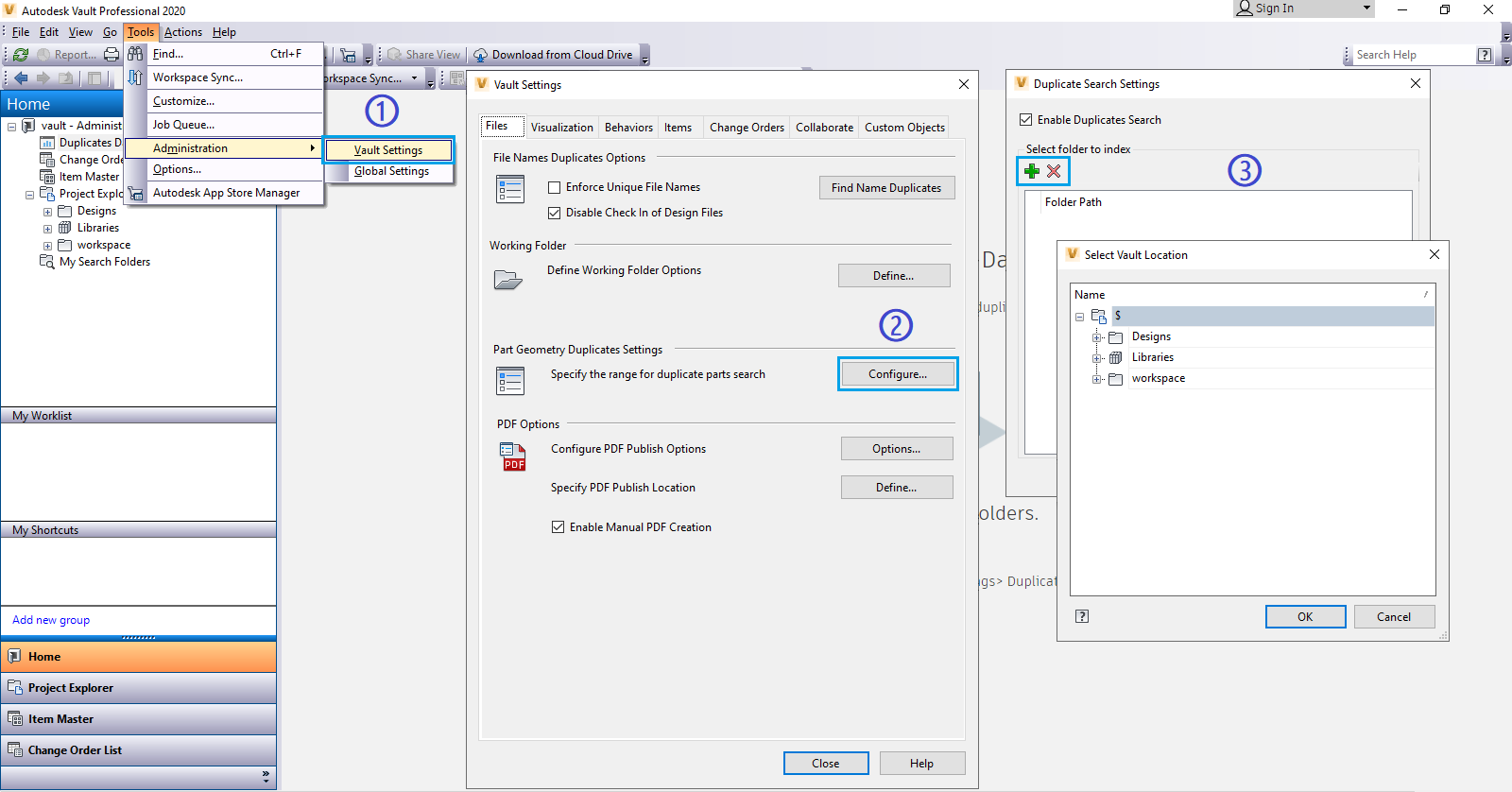This screenshot has width=1512, height=792.
Task: Click the My Shortcuts panel header
Action: [138, 530]
